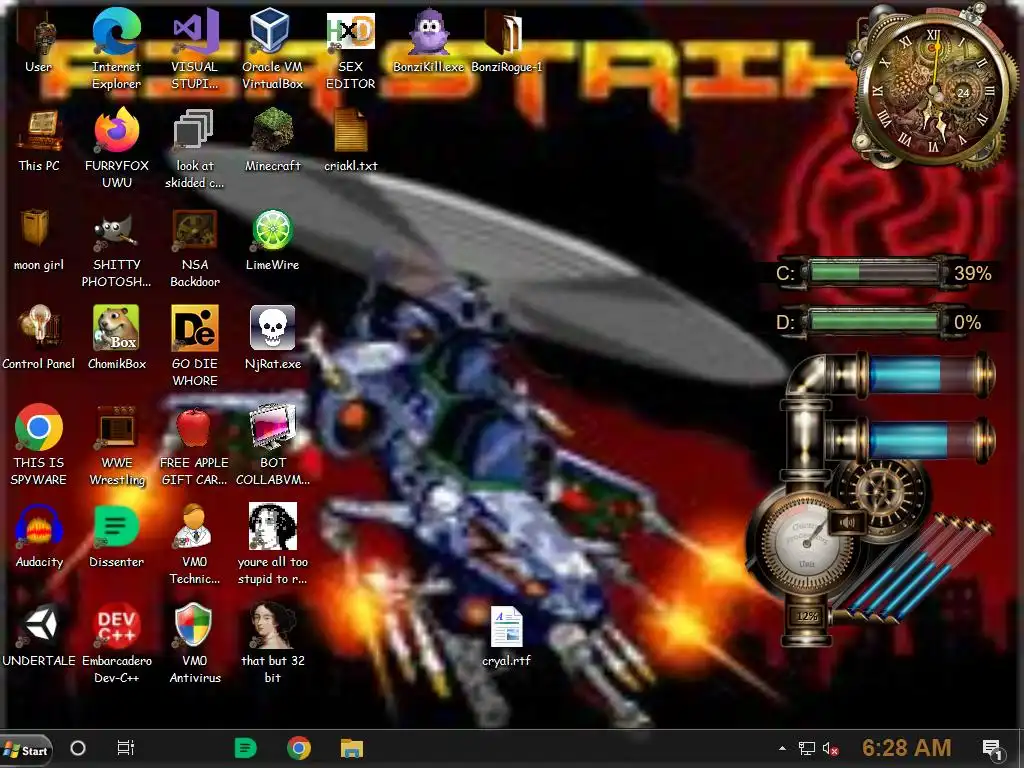The image size is (1024, 768).
Task: Launch Oracle VM VirtualBox
Action: (272, 49)
